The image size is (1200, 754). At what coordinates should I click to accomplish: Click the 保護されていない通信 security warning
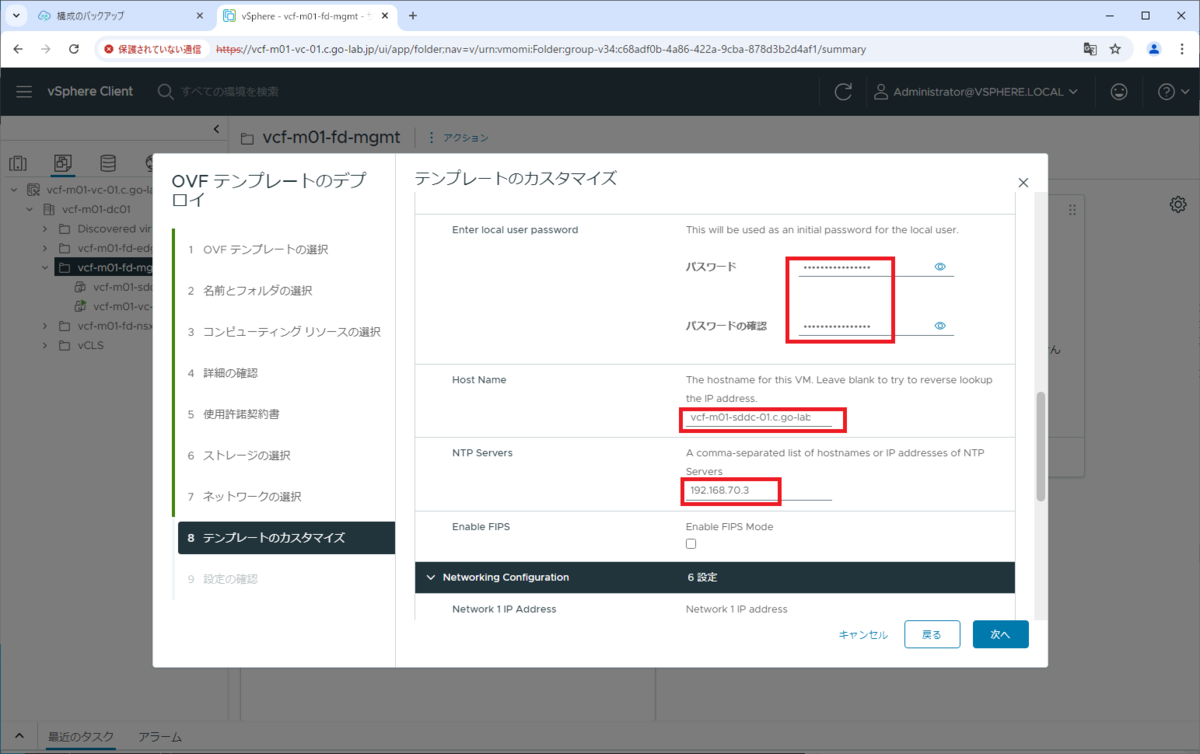[153, 49]
